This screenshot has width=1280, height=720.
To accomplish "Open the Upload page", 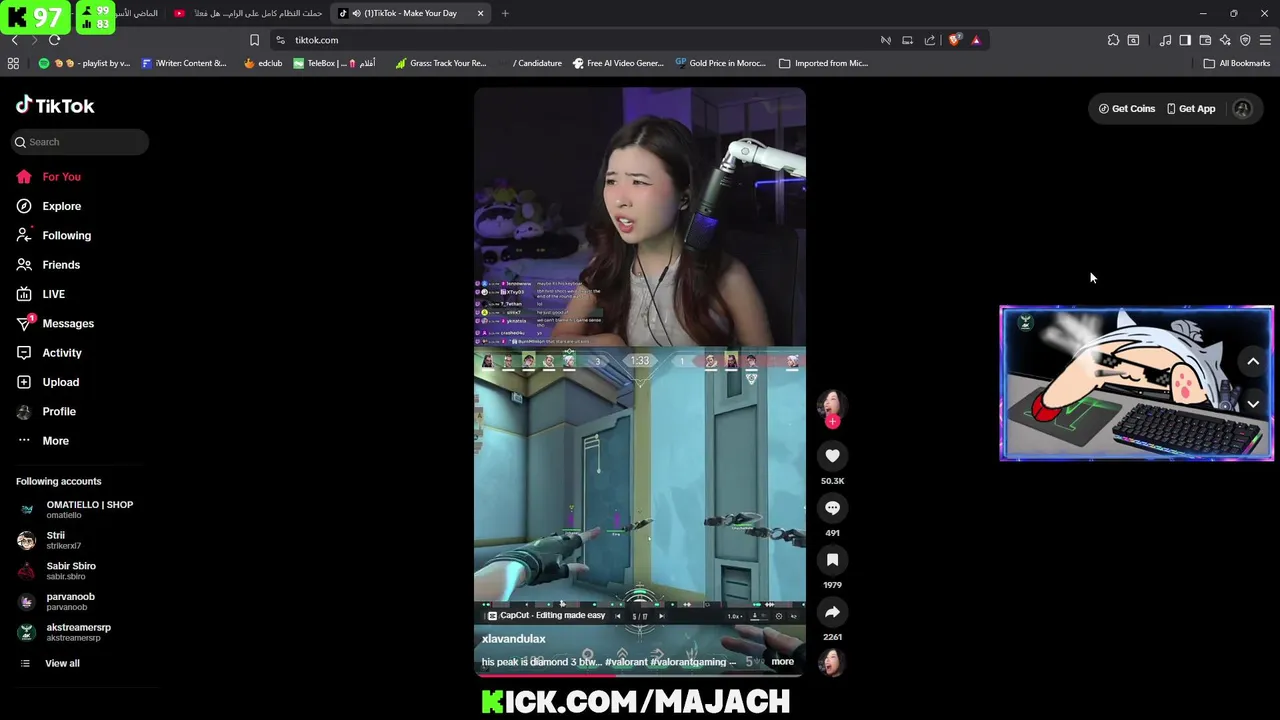I will (x=47, y=382).
